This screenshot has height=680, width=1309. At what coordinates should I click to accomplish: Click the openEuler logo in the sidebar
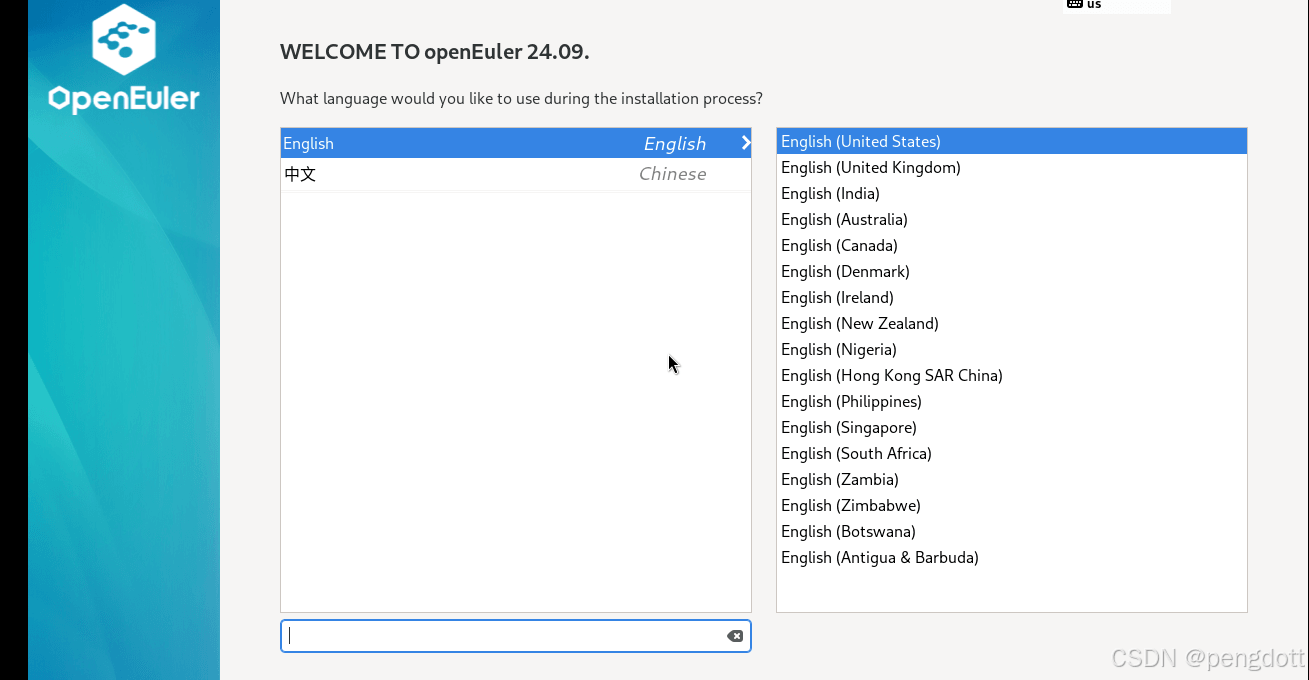point(124,58)
